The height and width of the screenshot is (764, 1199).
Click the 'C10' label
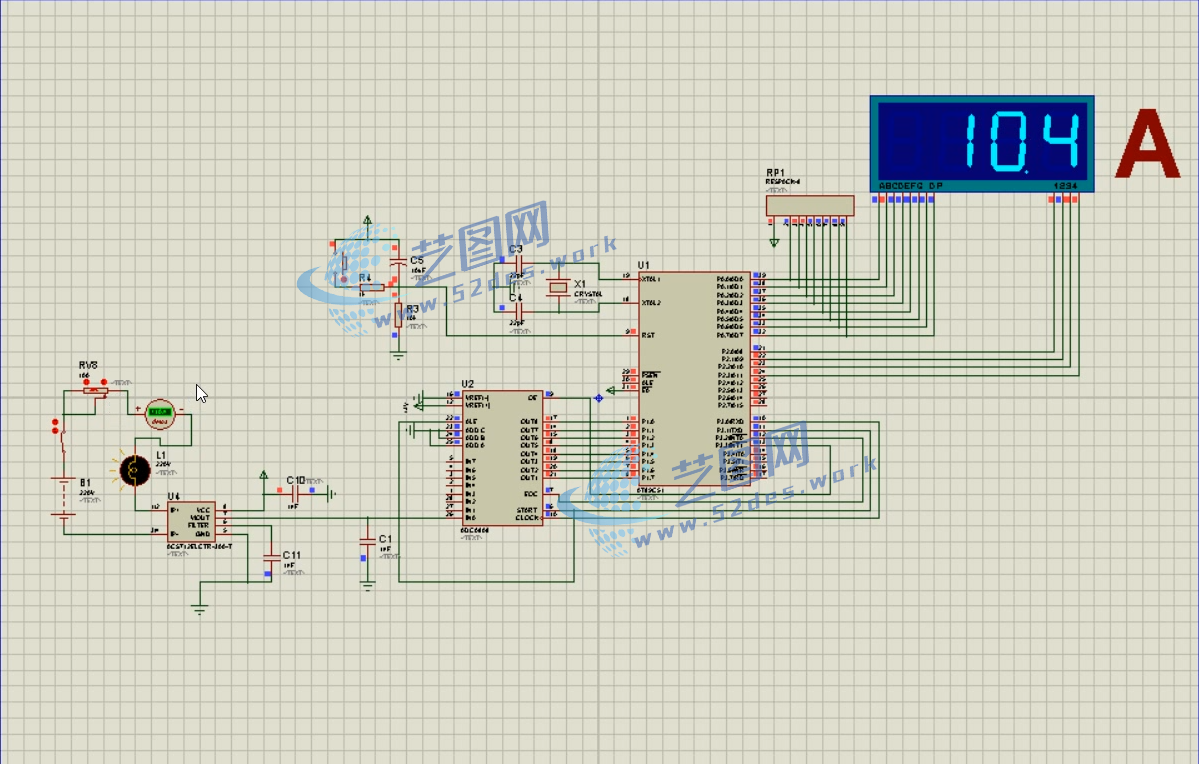(x=296, y=480)
